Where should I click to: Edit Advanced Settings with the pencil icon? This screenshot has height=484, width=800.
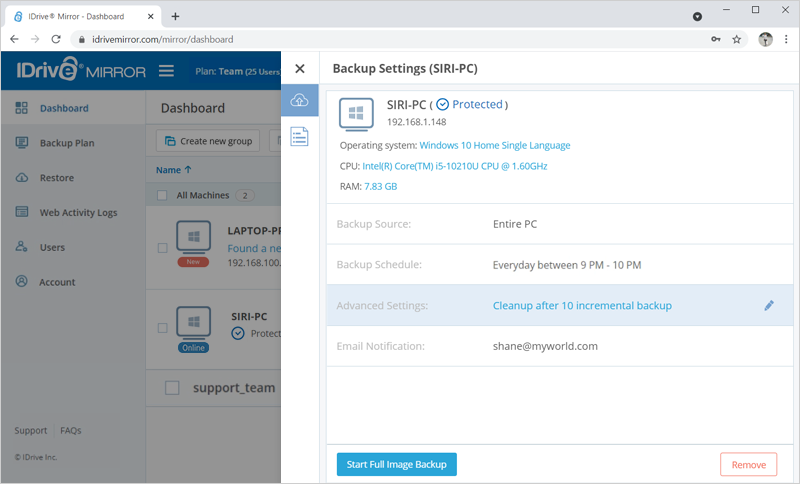769,305
